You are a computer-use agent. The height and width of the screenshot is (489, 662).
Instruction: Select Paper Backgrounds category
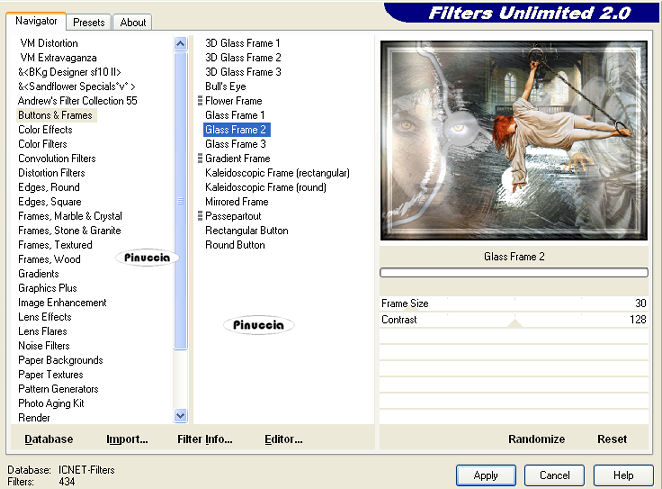pos(61,360)
